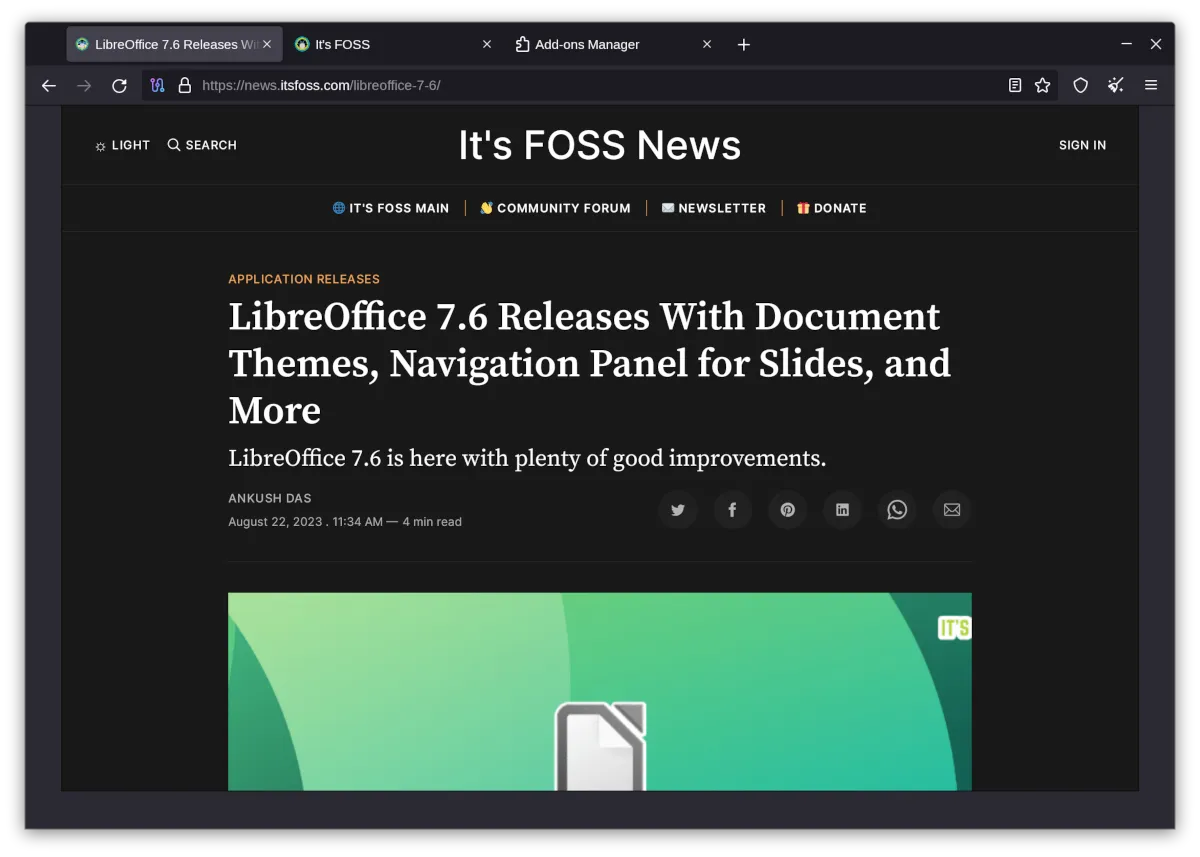
Task: Share the article on Twitter
Action: (677, 510)
